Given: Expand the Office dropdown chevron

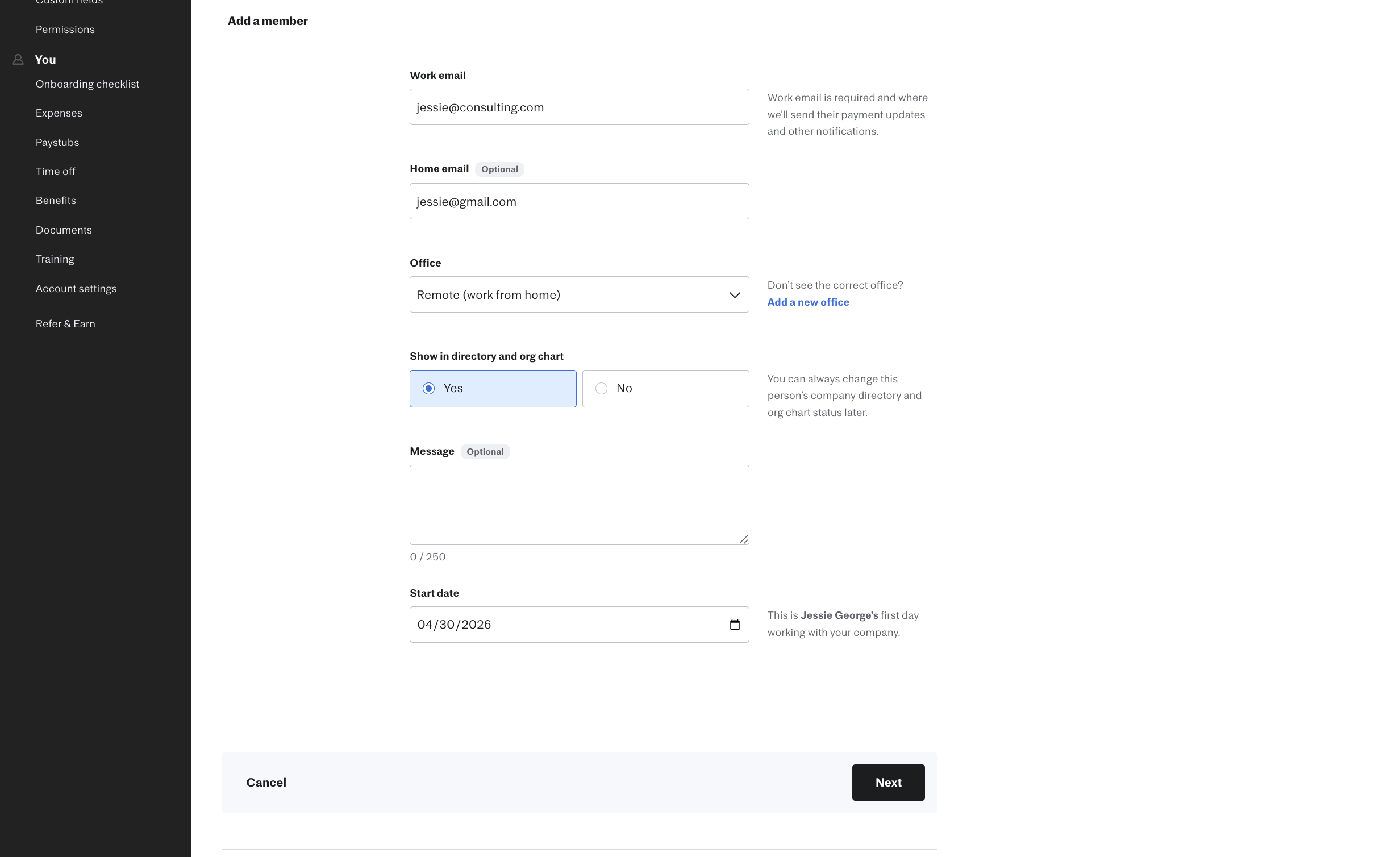Looking at the screenshot, I should coord(734,295).
